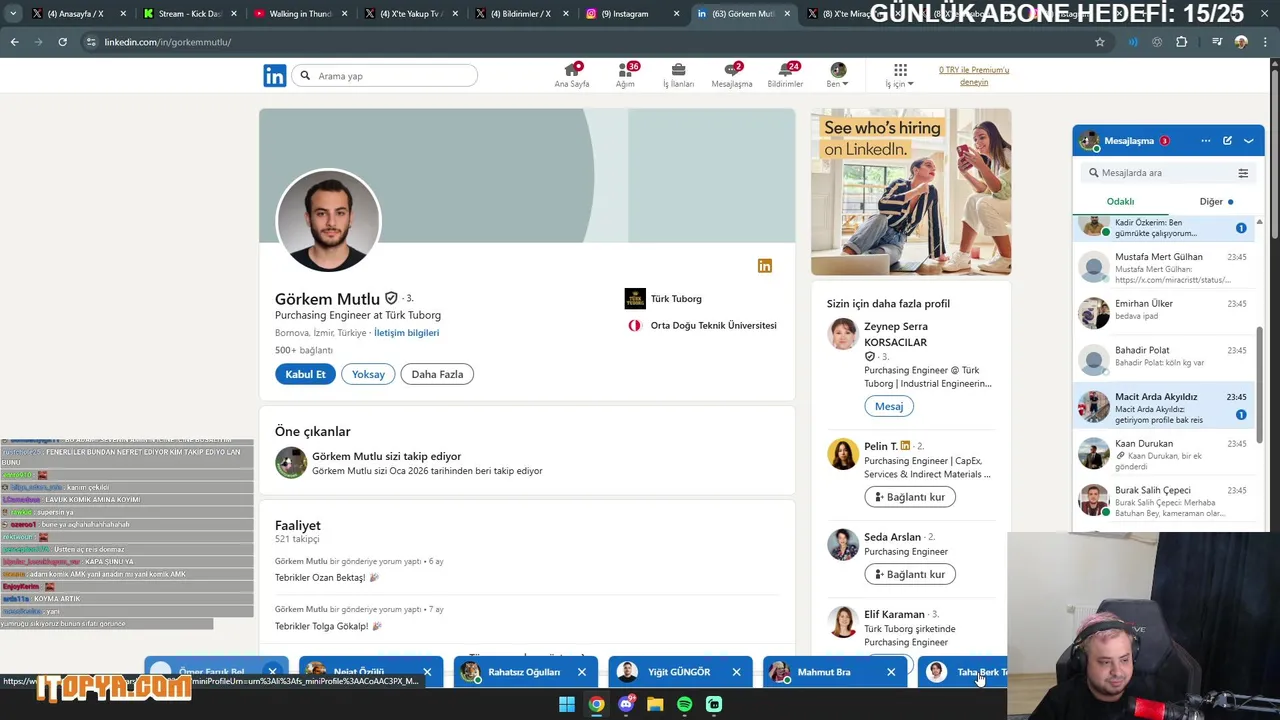The width and height of the screenshot is (1280, 720).
Task: Click Görkem Mutlu's profile photo
Action: (328, 220)
